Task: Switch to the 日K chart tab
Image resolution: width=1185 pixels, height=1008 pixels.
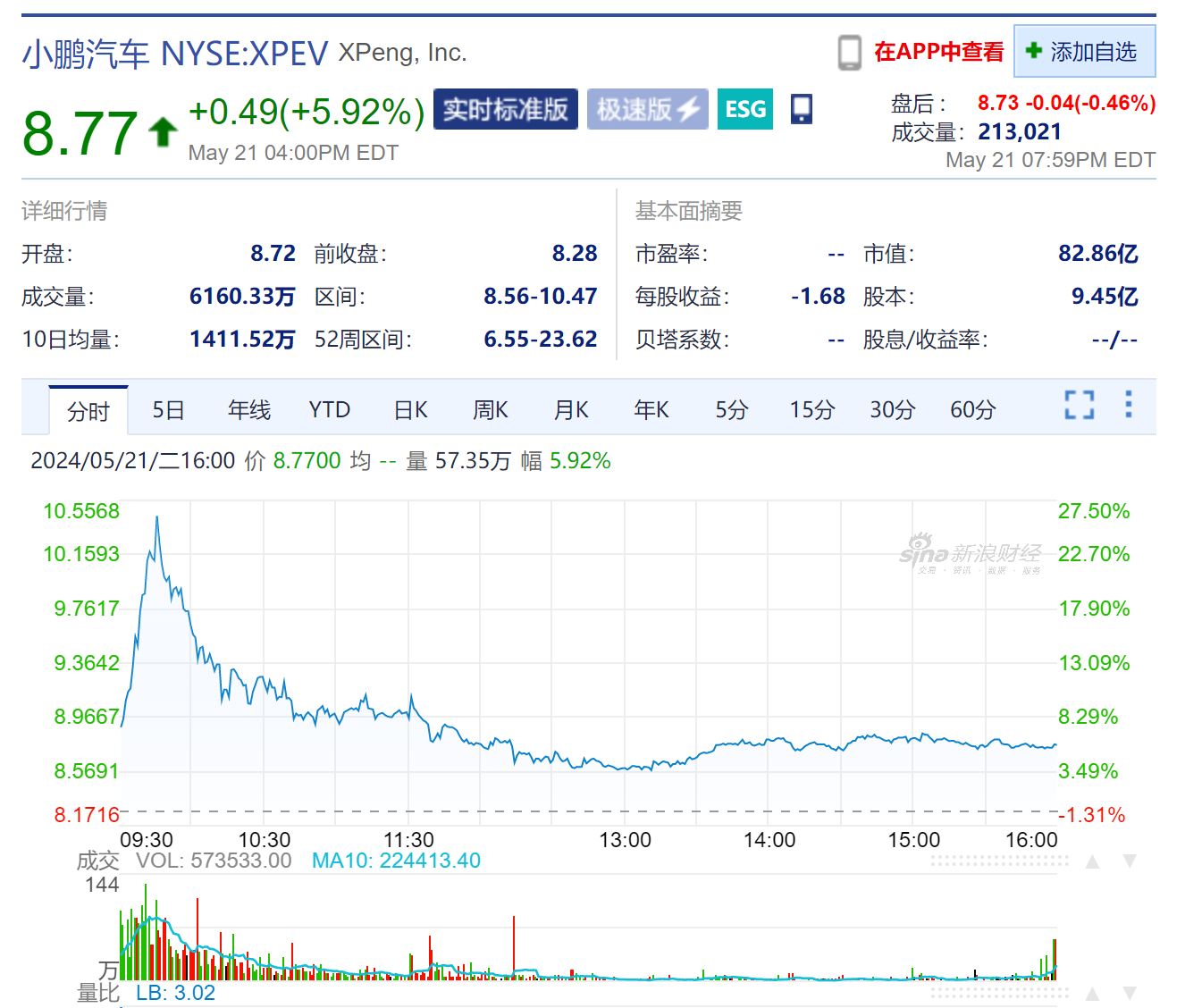Action: [x=409, y=409]
